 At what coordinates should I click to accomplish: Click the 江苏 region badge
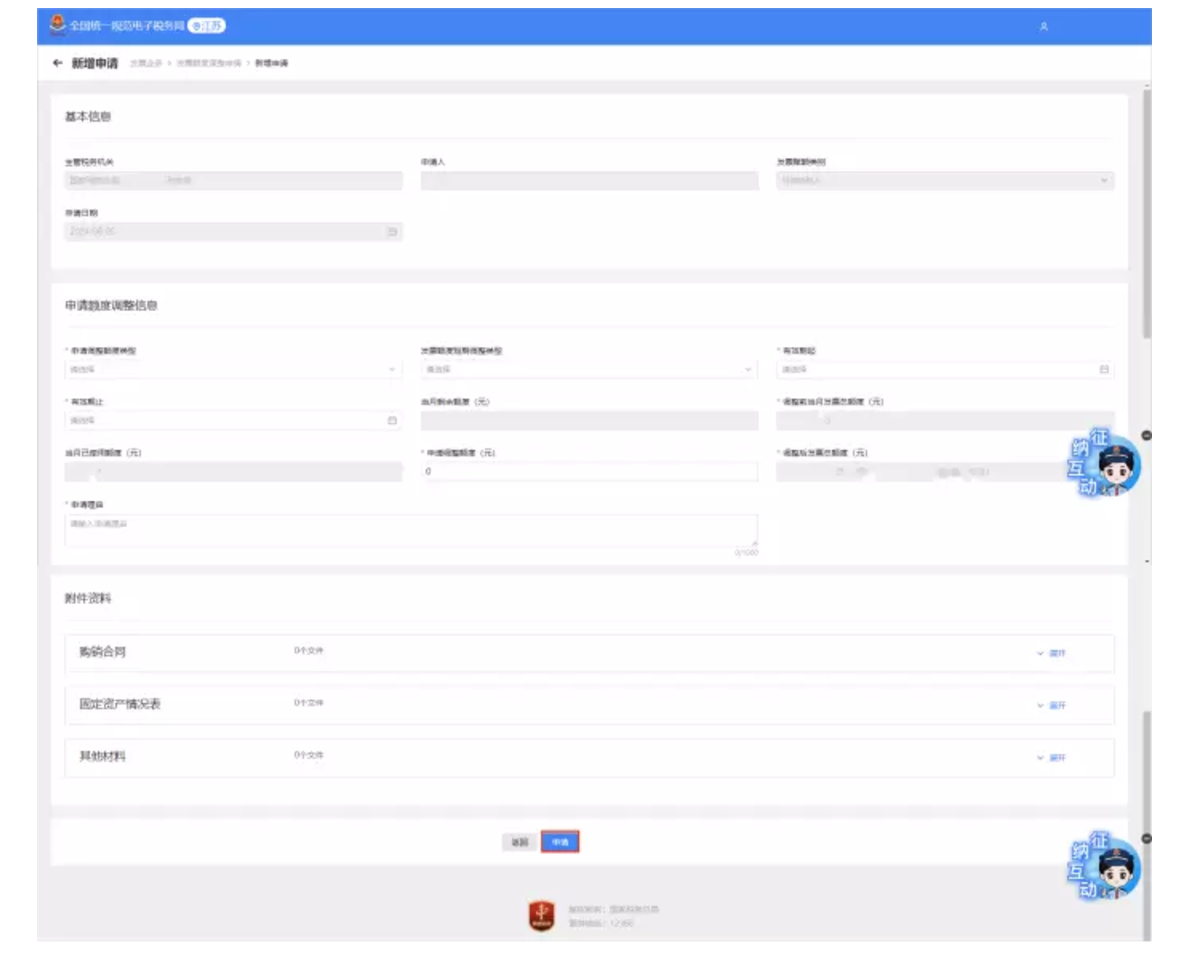(207, 26)
